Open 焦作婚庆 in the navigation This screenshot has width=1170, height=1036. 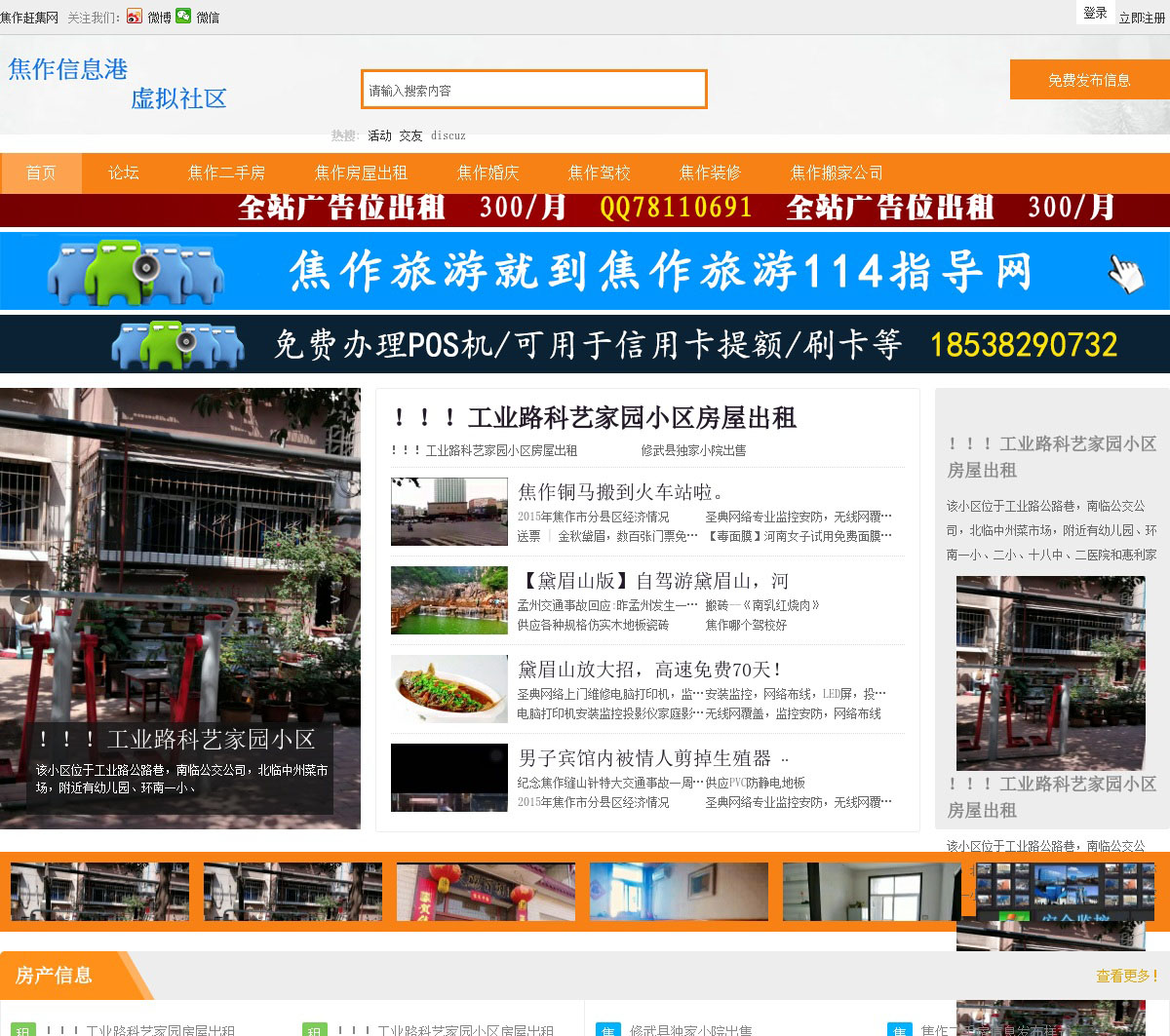click(x=487, y=173)
